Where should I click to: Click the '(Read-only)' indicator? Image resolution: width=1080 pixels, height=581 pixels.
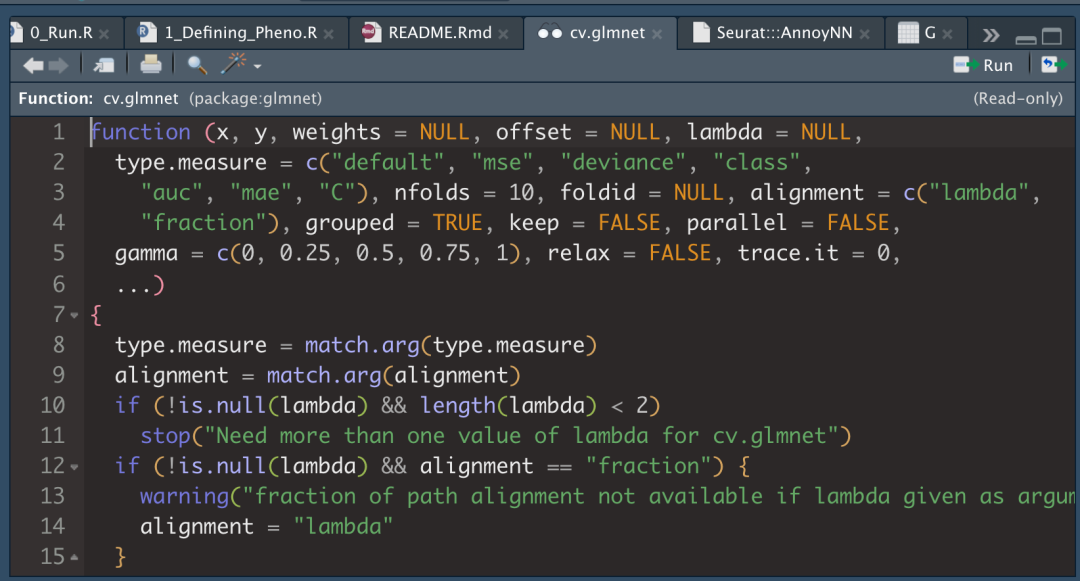1018,98
